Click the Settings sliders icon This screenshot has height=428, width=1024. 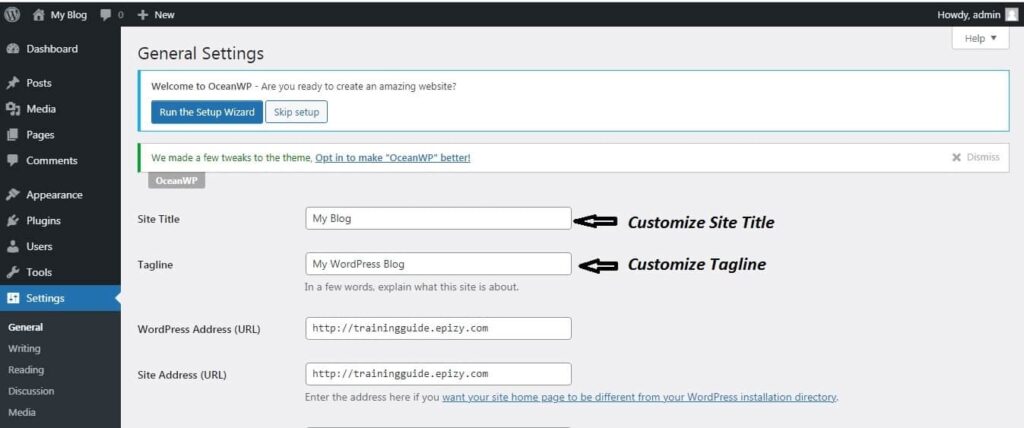[x=12, y=299]
